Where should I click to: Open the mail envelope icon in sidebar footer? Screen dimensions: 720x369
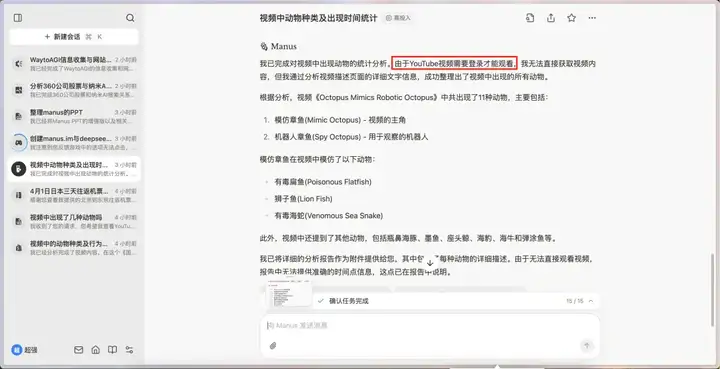79,350
